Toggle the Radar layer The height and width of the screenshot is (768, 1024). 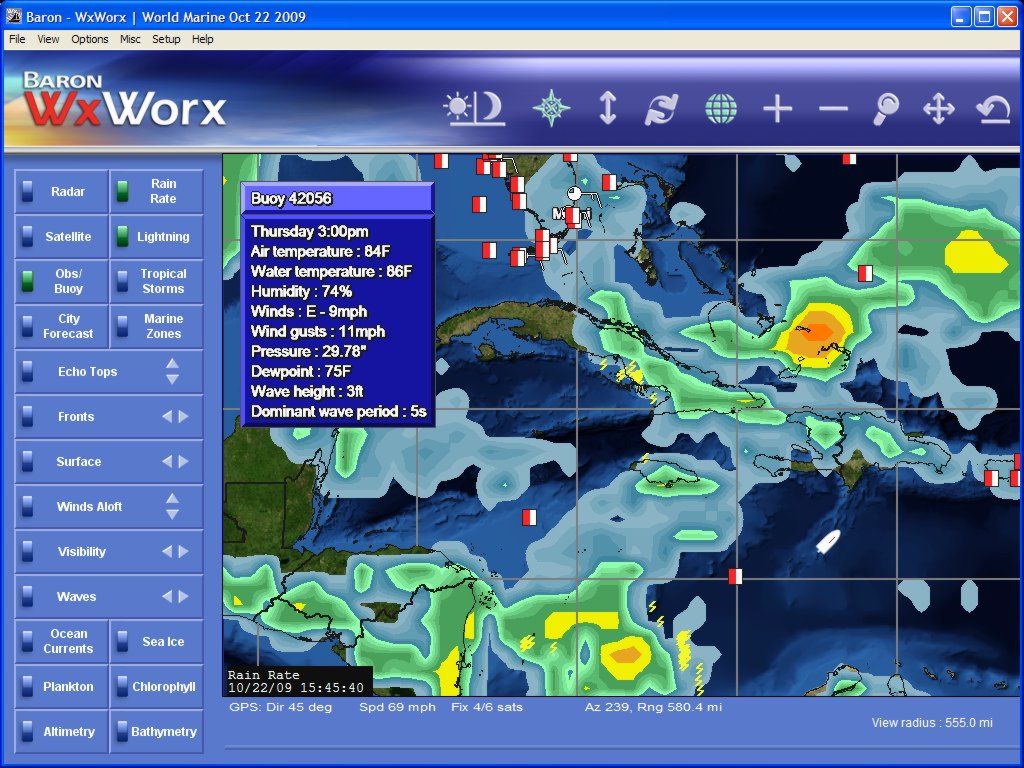pyautogui.click(x=61, y=191)
